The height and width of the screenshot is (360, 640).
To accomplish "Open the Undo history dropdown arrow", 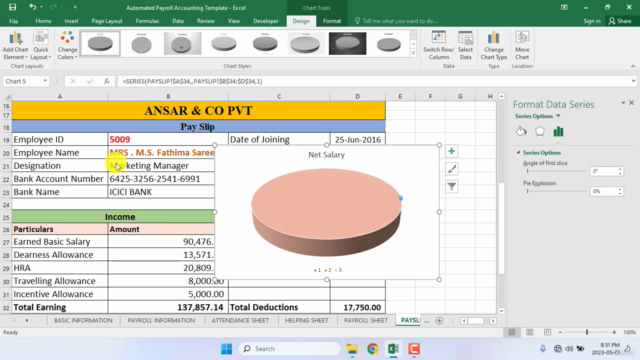I will (x=41, y=7).
